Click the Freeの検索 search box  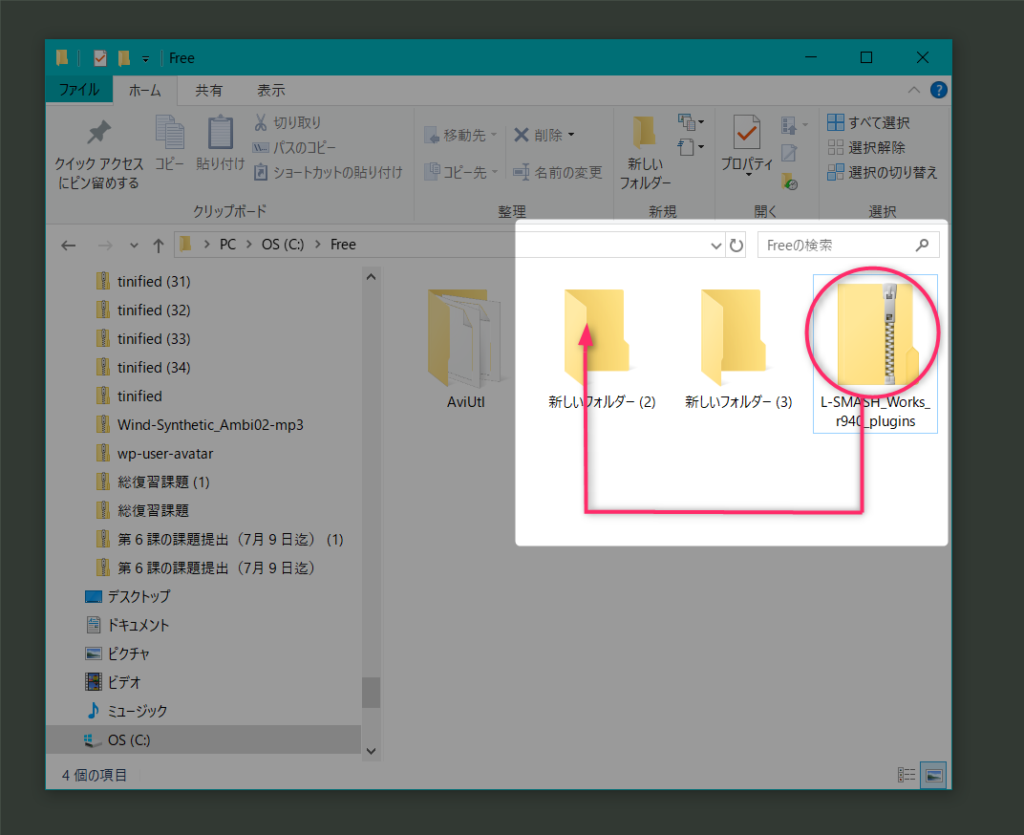click(x=848, y=245)
